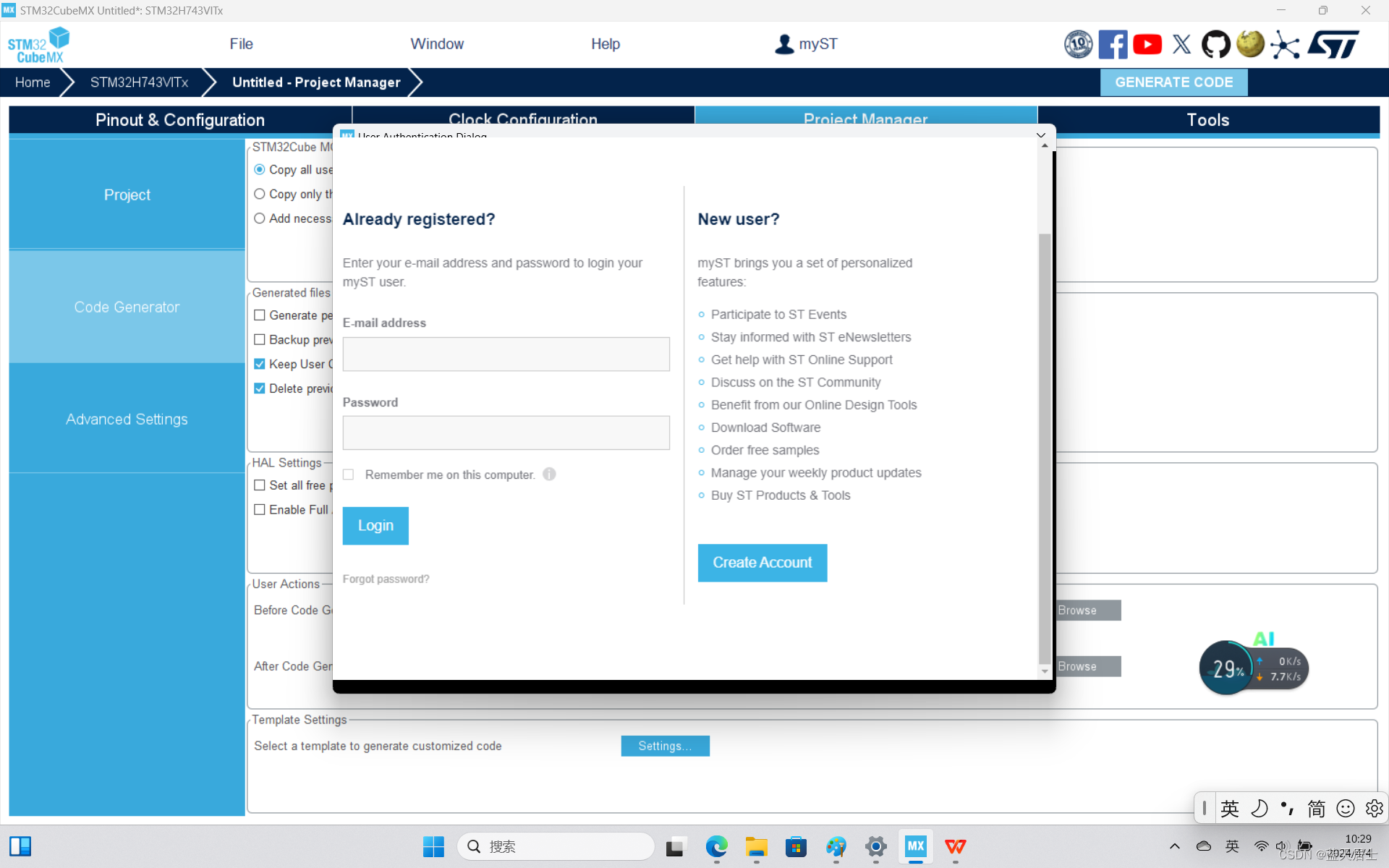Click the info icon beside Remember me
Viewport: 1389px width, 868px height.
point(549,475)
